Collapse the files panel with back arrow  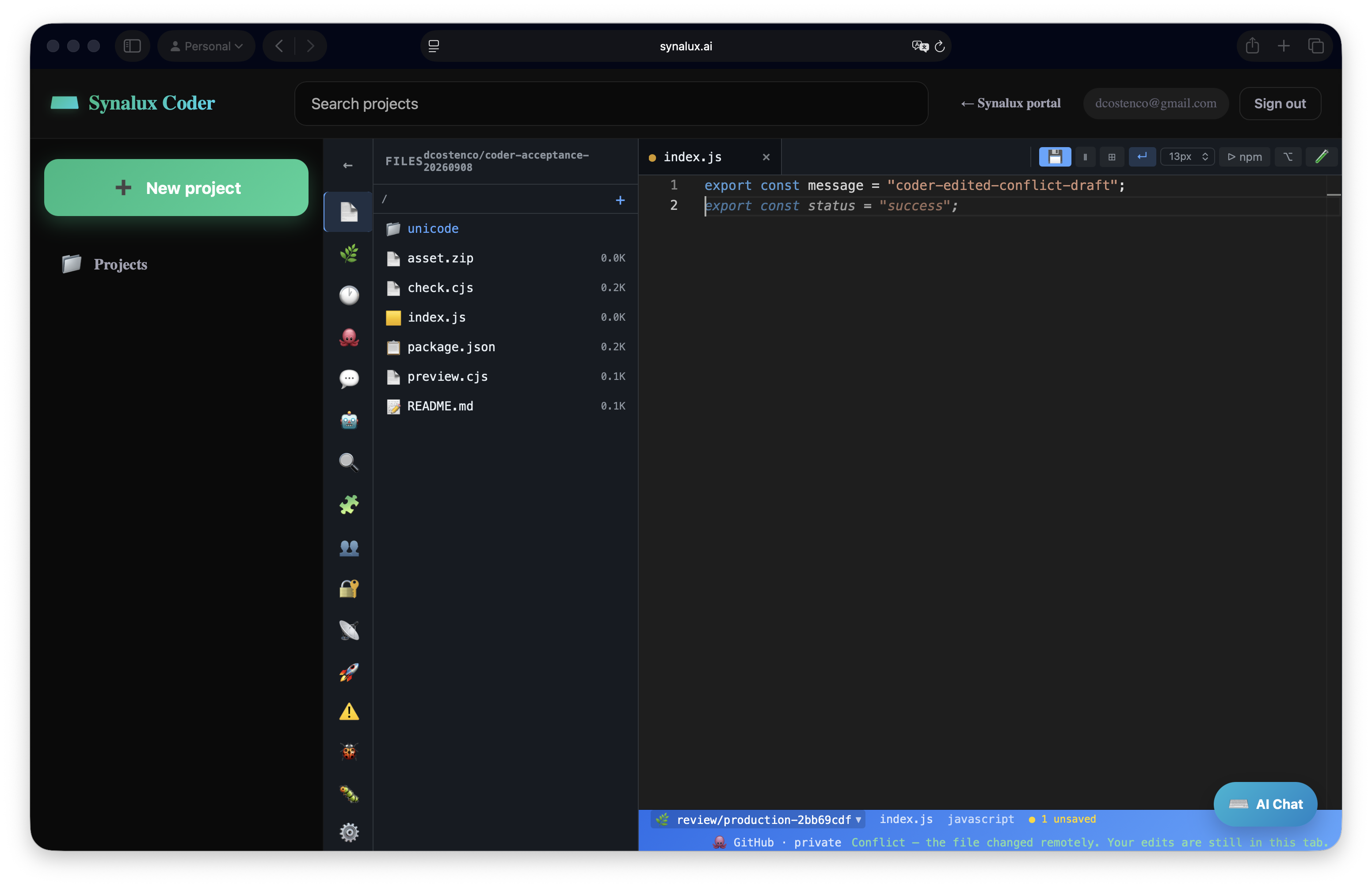[x=347, y=165]
